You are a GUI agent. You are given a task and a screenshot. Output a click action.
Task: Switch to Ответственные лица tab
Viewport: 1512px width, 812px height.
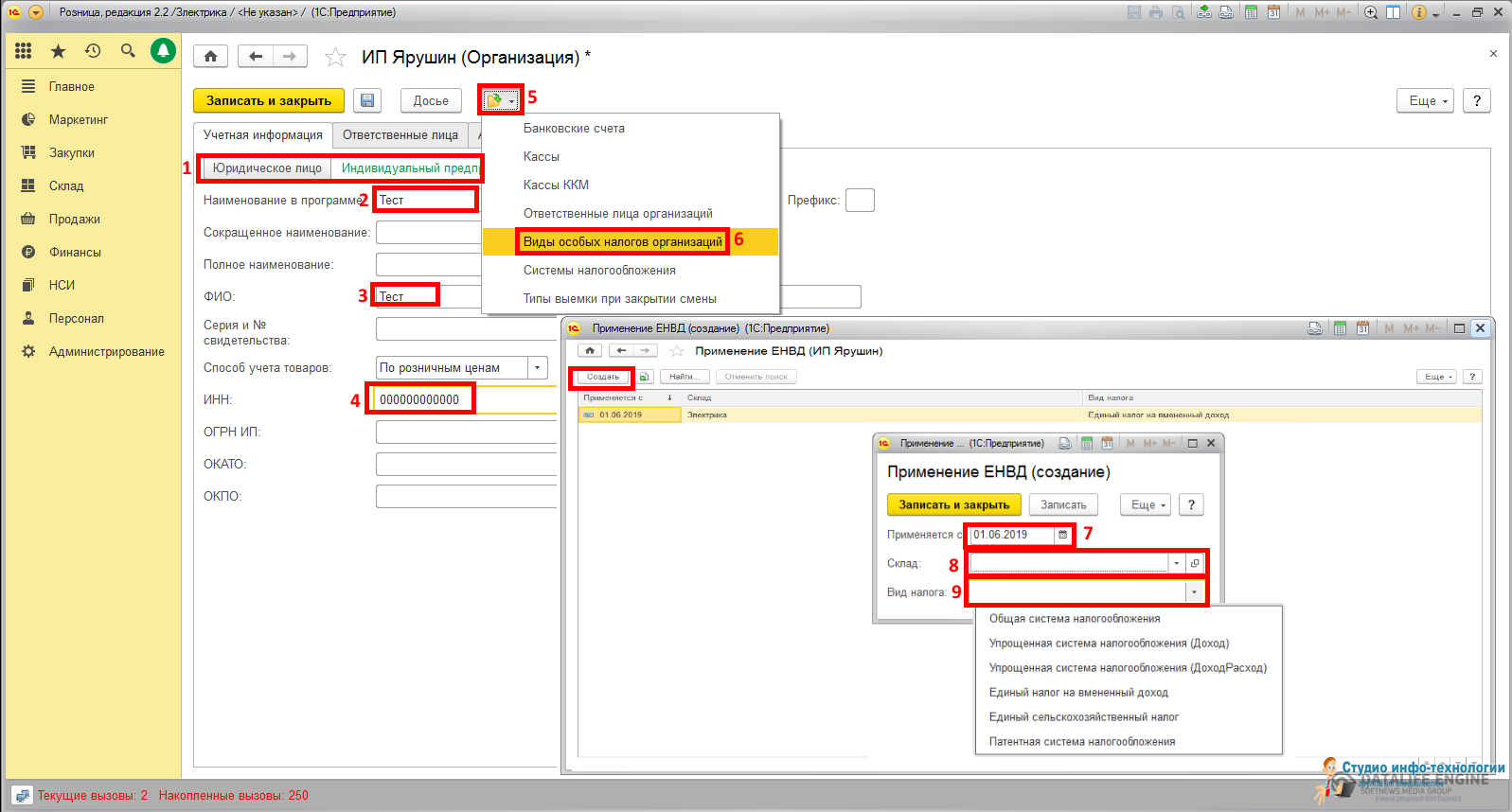400,135
